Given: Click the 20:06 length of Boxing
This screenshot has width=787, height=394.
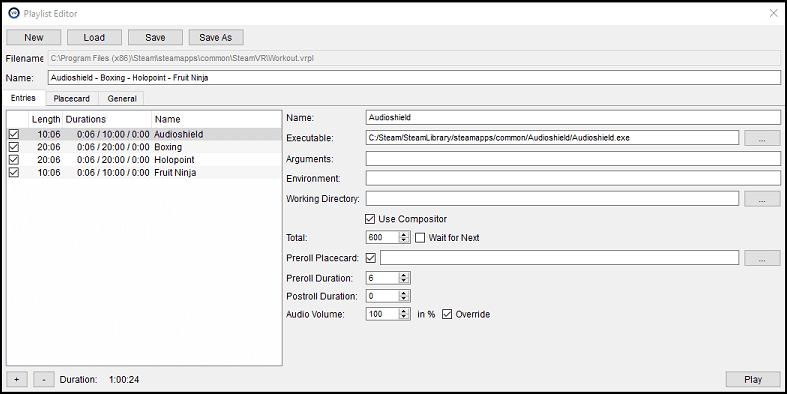Looking at the screenshot, I should 49,147.
